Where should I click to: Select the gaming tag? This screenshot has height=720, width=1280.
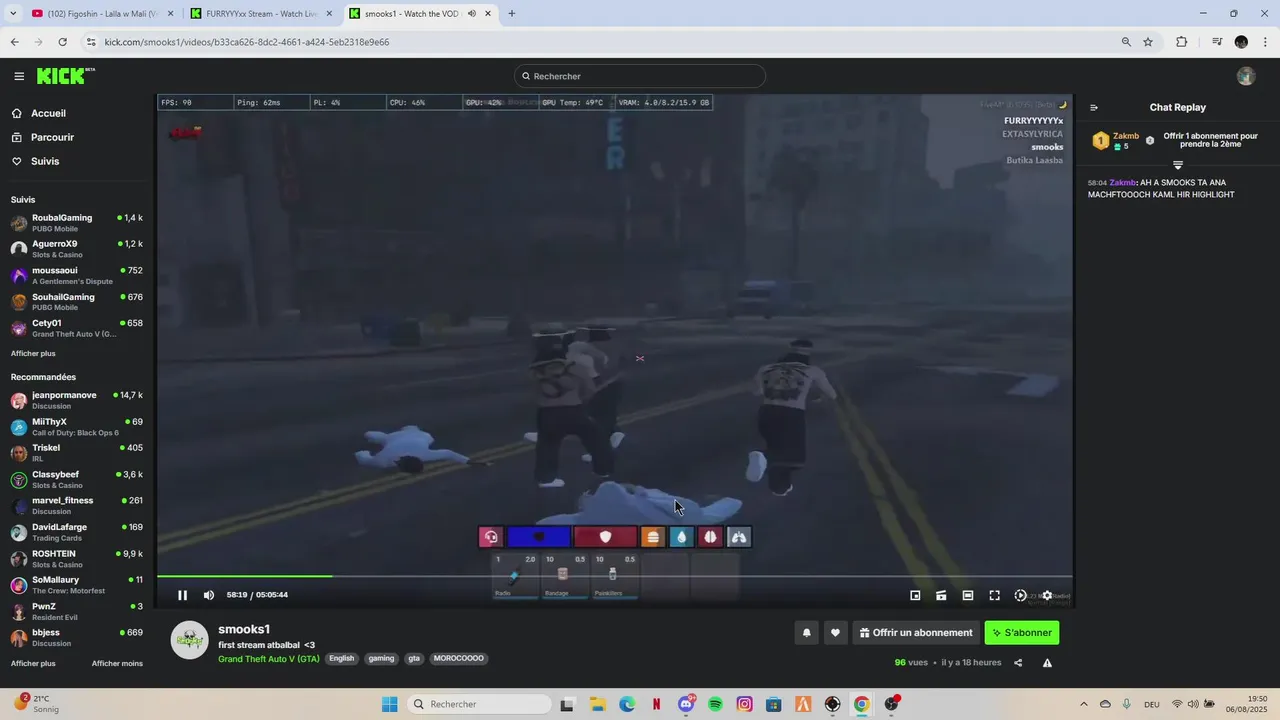click(381, 659)
